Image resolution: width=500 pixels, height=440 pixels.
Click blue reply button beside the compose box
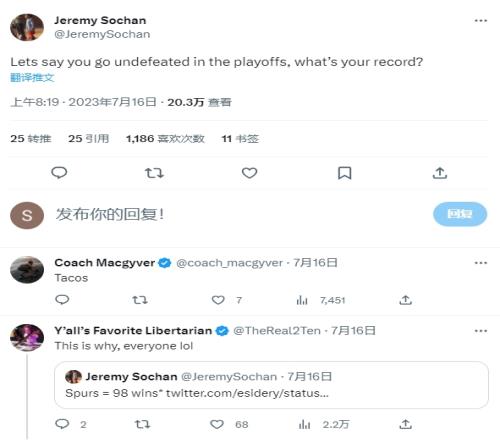pyautogui.click(x=460, y=214)
